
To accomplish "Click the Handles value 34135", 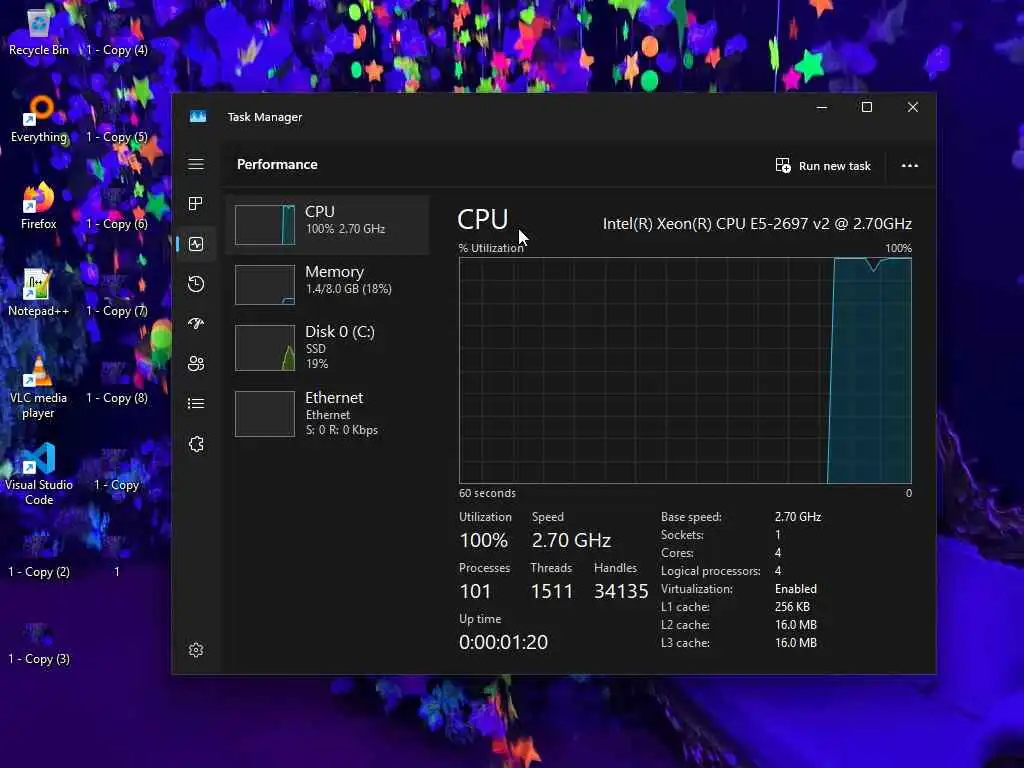I will [x=620, y=591].
